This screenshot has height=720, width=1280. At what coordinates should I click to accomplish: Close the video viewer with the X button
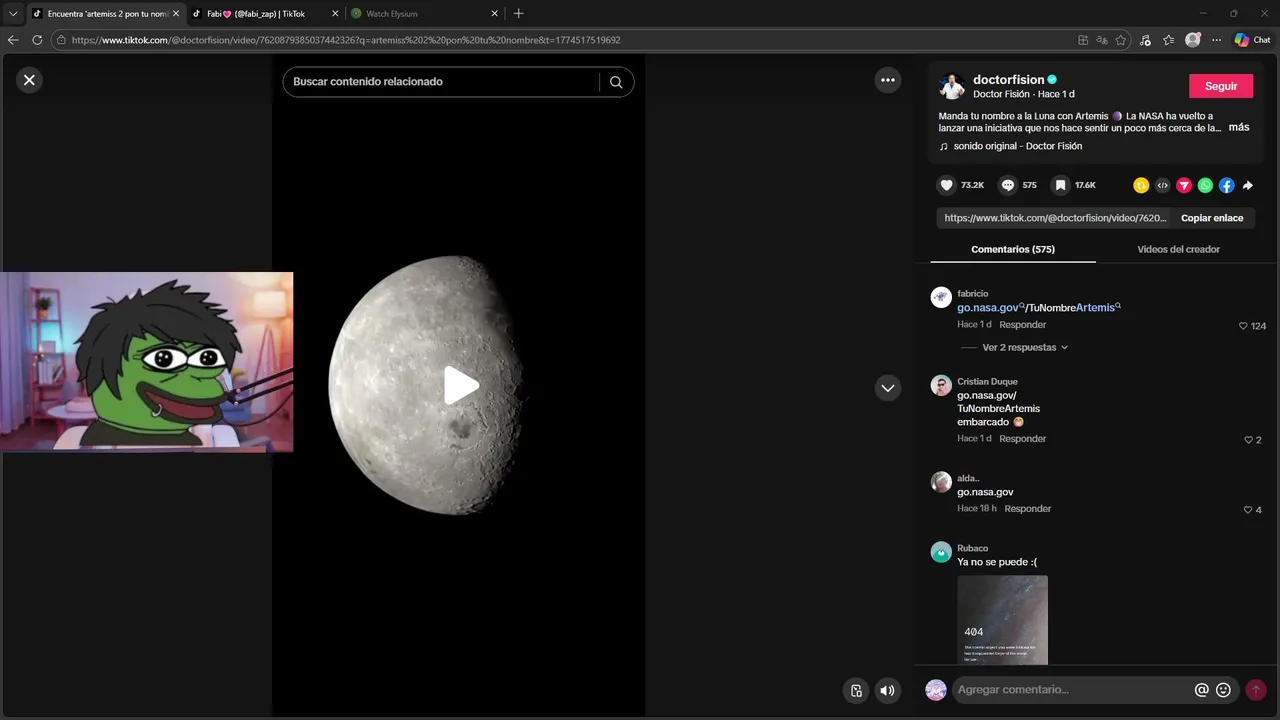coord(29,80)
